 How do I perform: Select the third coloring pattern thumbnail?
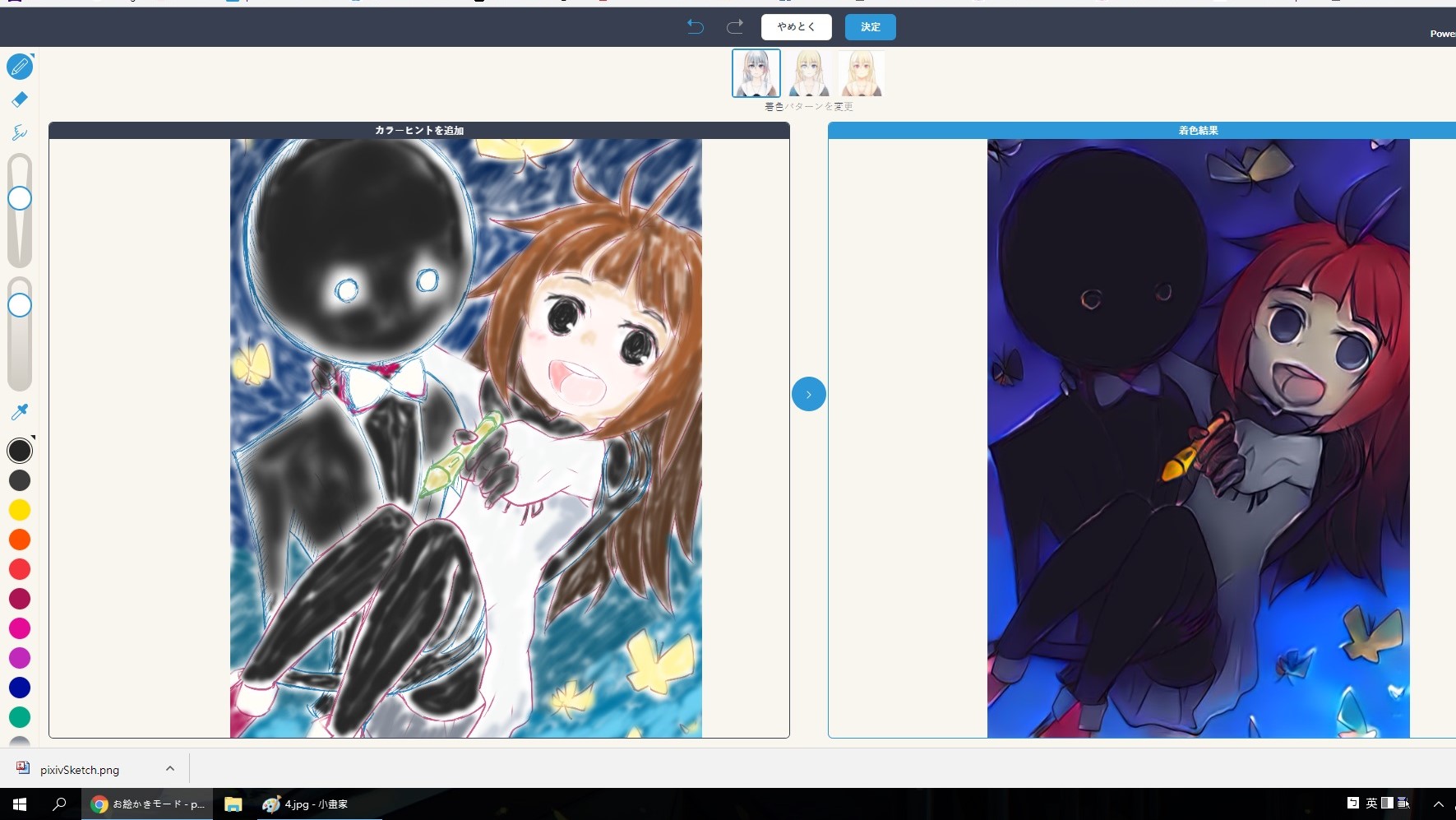861,72
